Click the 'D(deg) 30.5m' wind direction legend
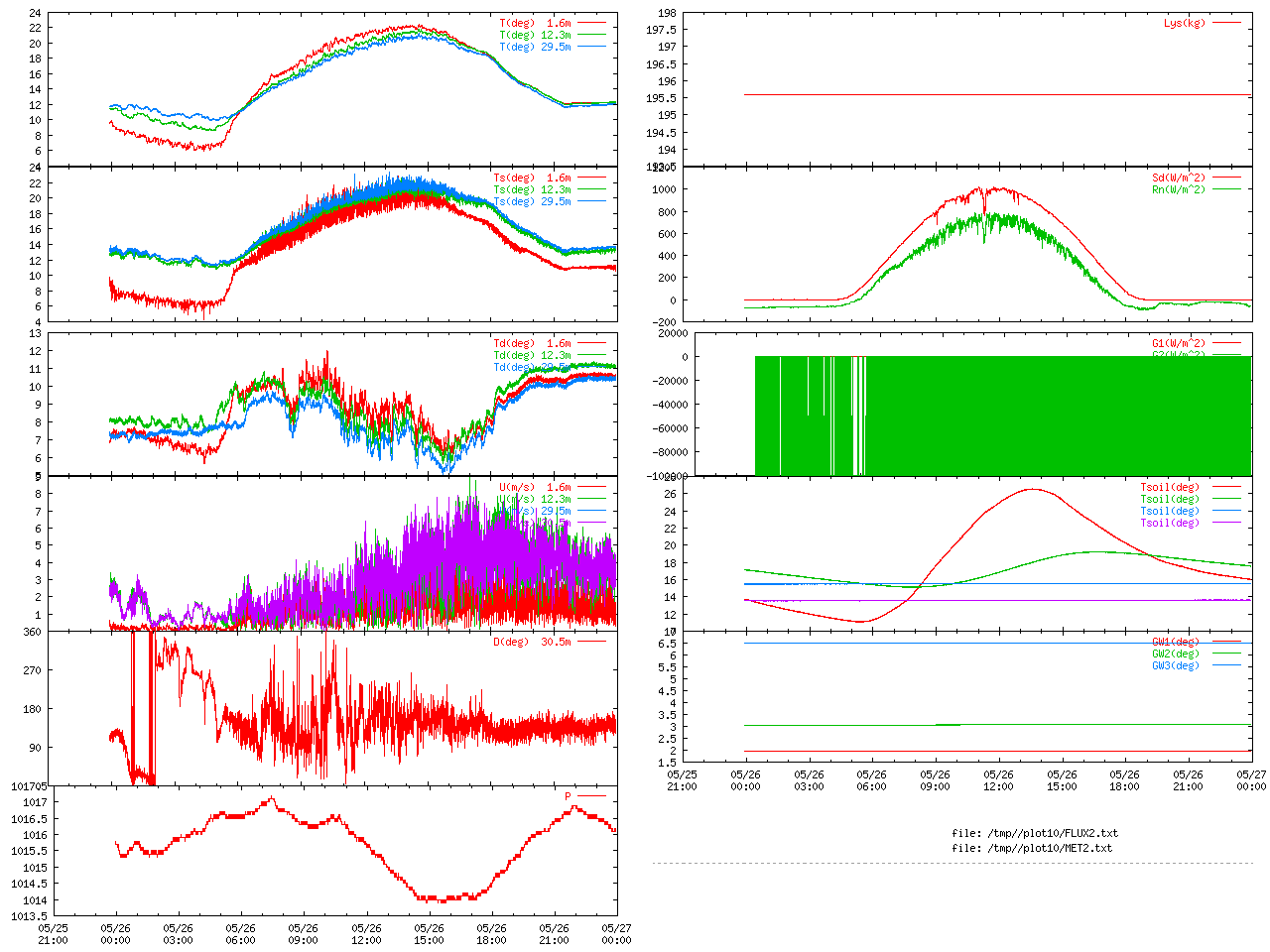This screenshot has width=1270, height=952. coord(533,642)
